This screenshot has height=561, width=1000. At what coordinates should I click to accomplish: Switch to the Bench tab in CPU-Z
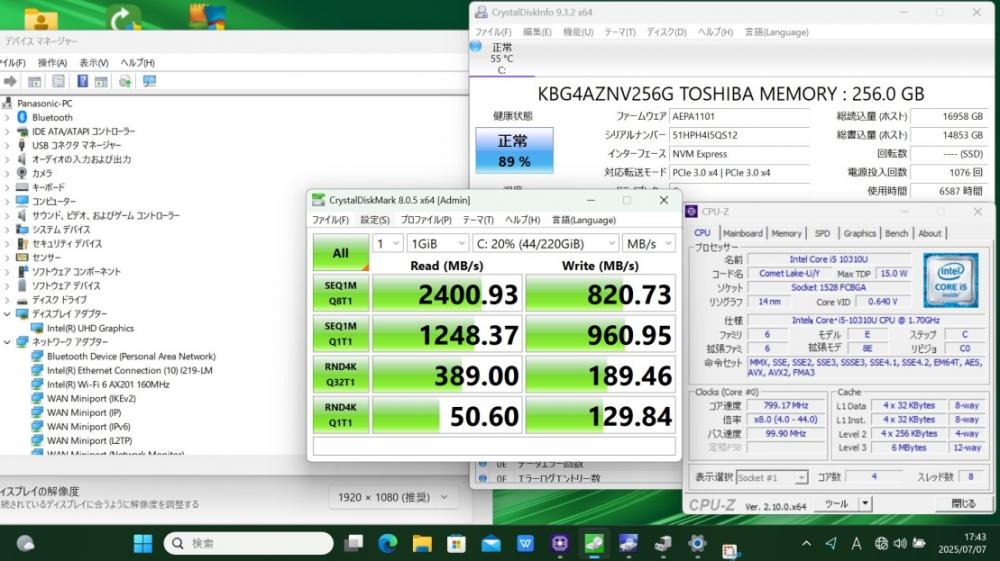coord(896,233)
